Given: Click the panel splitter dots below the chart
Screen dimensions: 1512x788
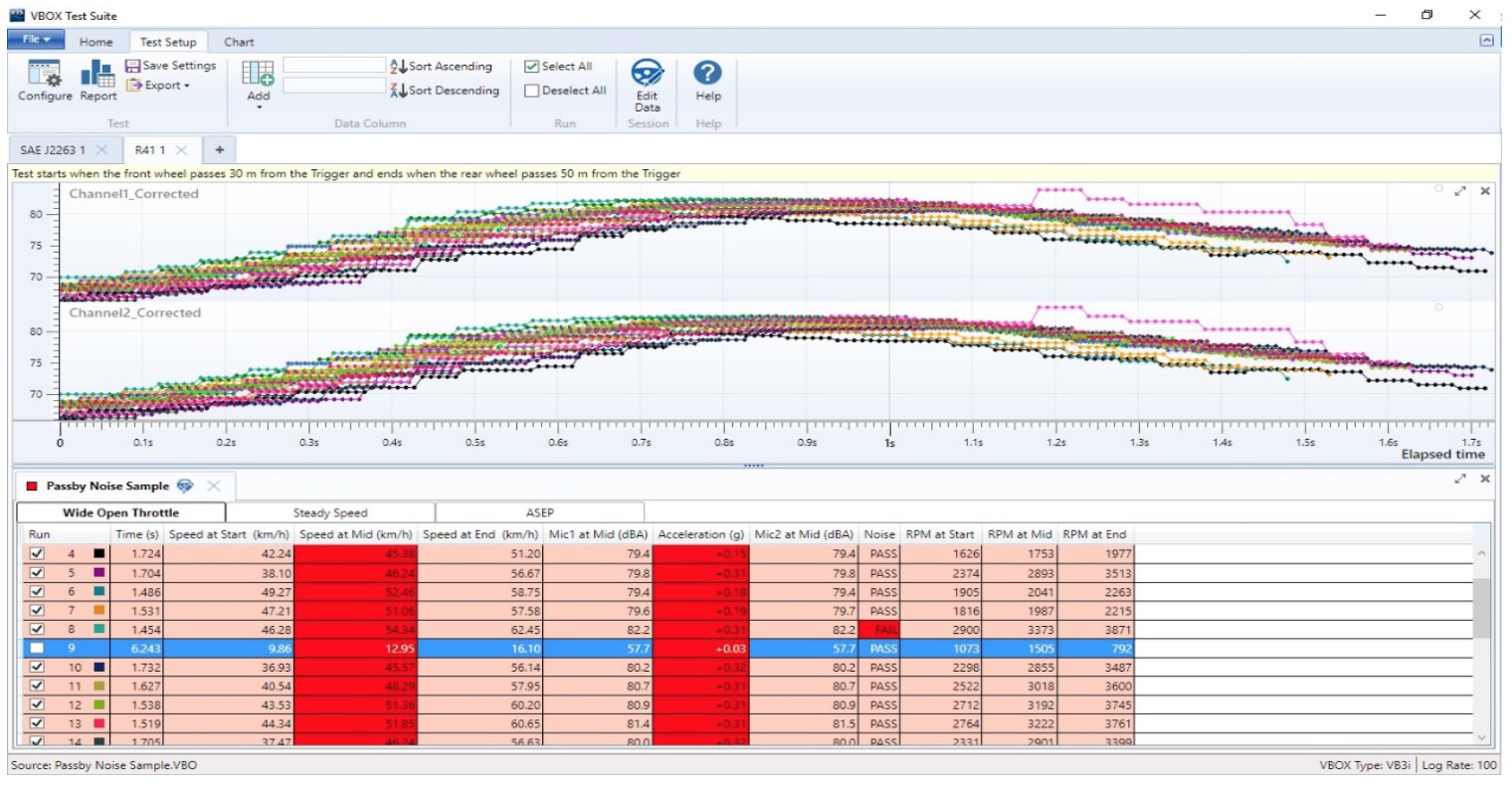Looking at the screenshot, I should tap(753, 465).
